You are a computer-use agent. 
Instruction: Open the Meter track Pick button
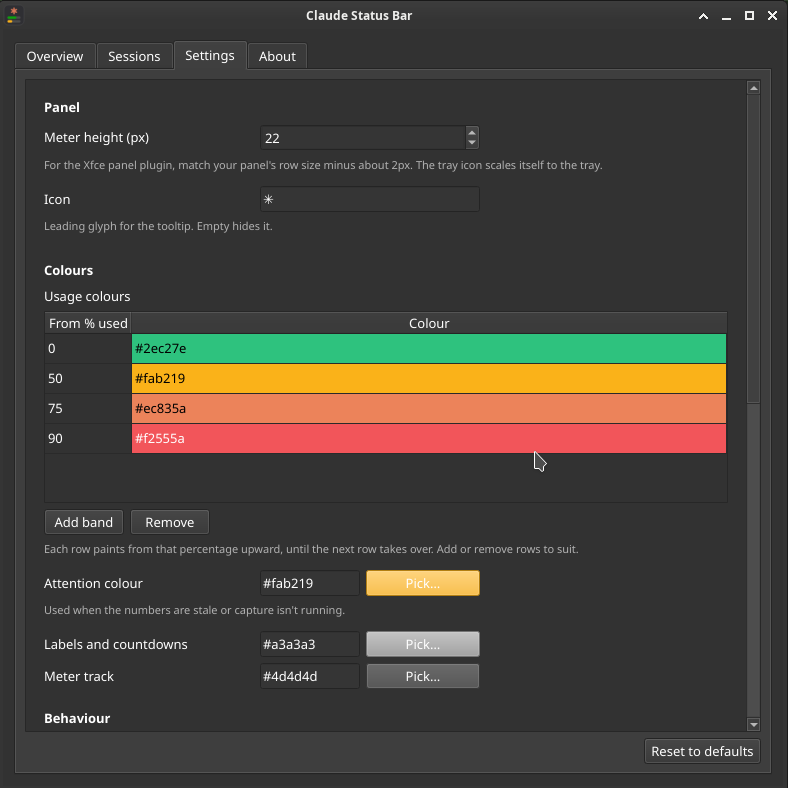tap(423, 676)
